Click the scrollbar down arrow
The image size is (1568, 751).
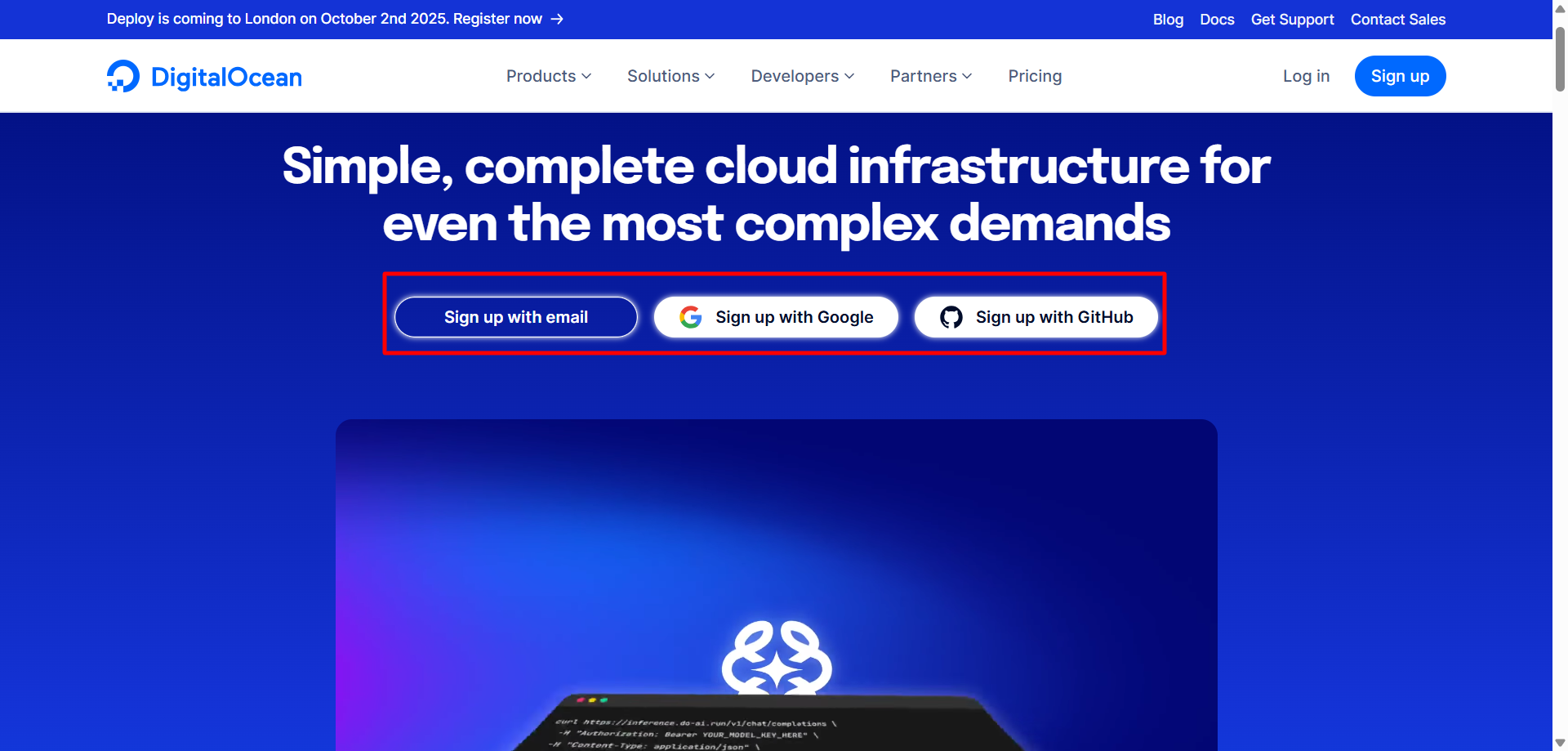(x=1560, y=743)
